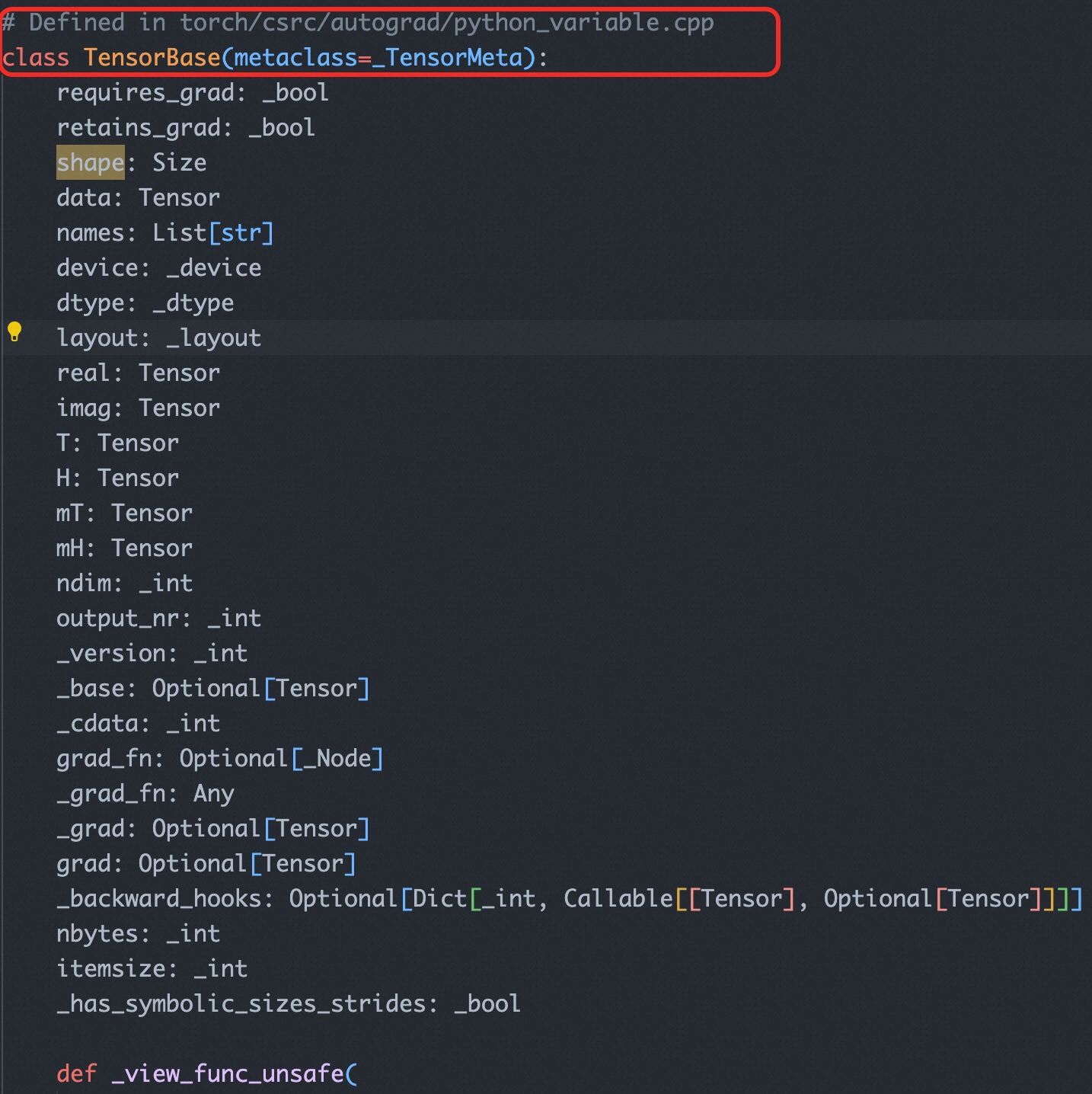Click the highlighted 'shape' attribute

pos(90,162)
